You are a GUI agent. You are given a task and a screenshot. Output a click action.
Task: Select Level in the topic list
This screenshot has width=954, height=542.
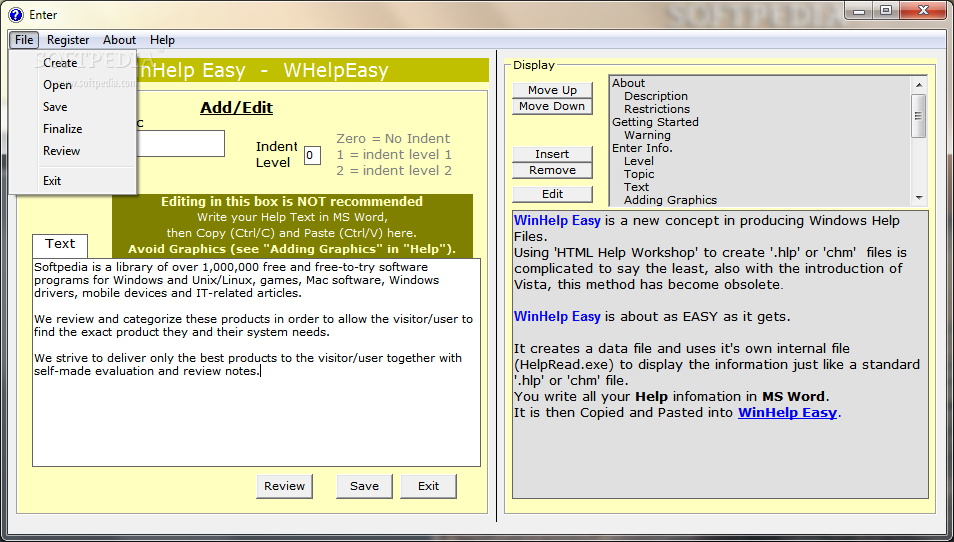639,161
